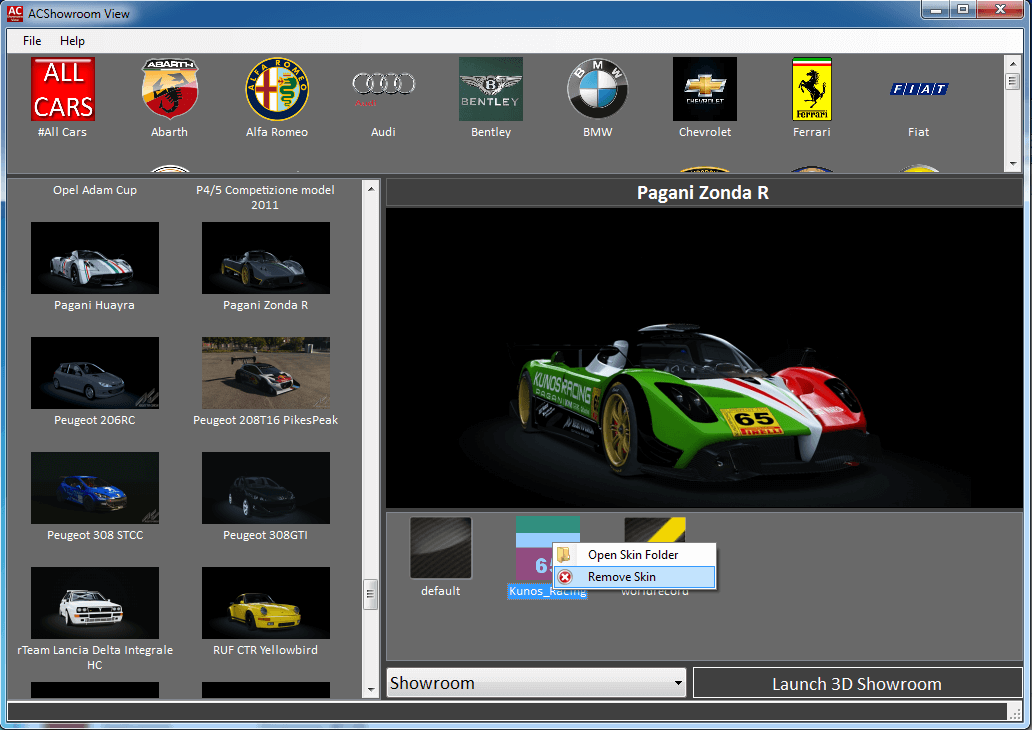Select the Pagani Huayra car thumbnail
The image size is (1032, 730).
95,258
